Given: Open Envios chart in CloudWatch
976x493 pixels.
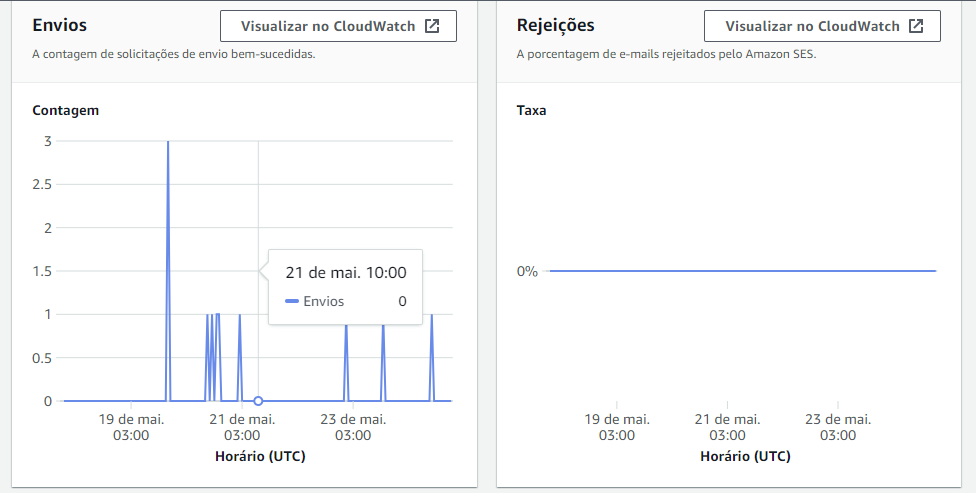Looking at the screenshot, I should (x=338, y=26).
